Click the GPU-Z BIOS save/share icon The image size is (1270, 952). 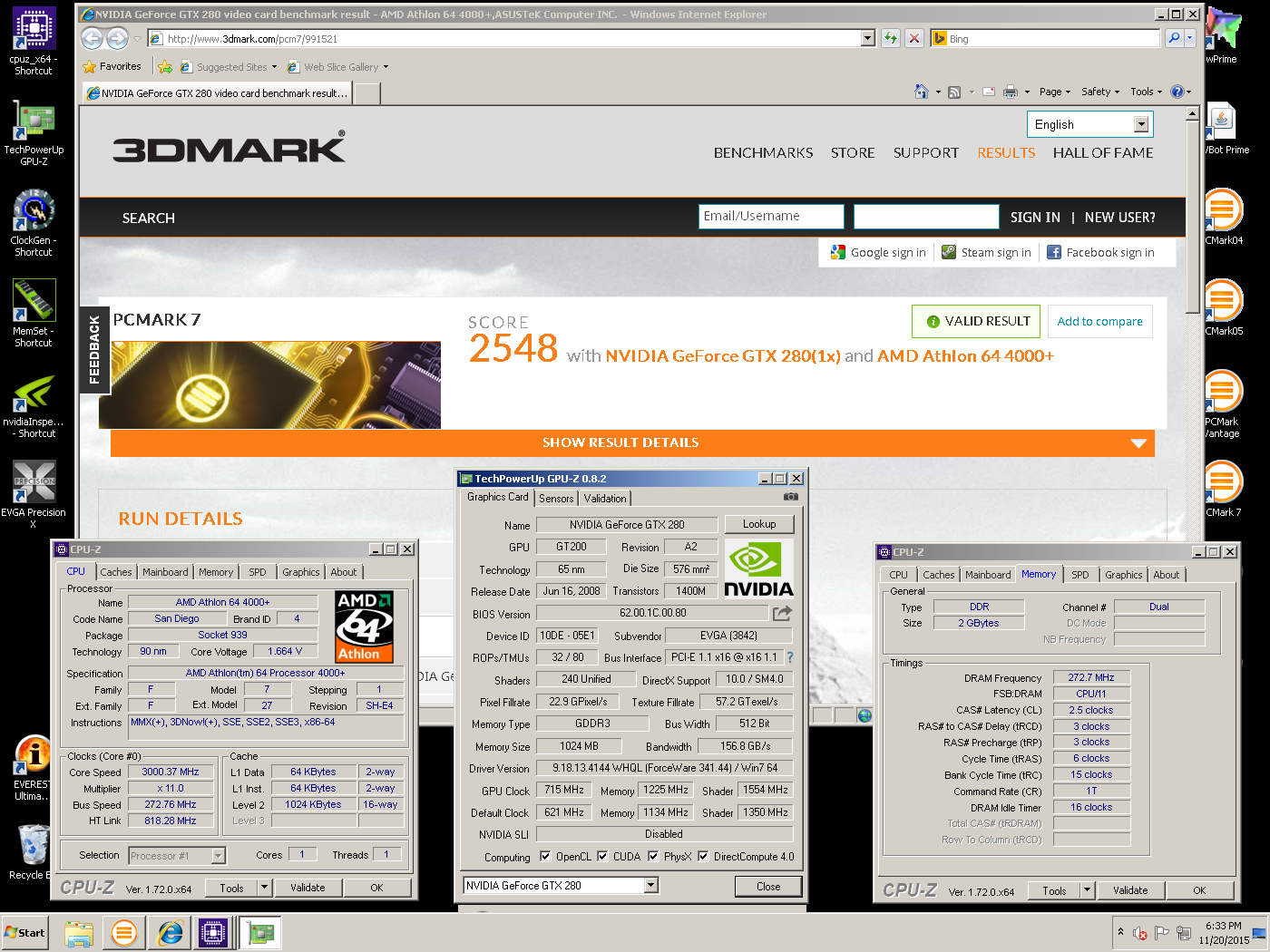pyautogui.click(x=782, y=613)
